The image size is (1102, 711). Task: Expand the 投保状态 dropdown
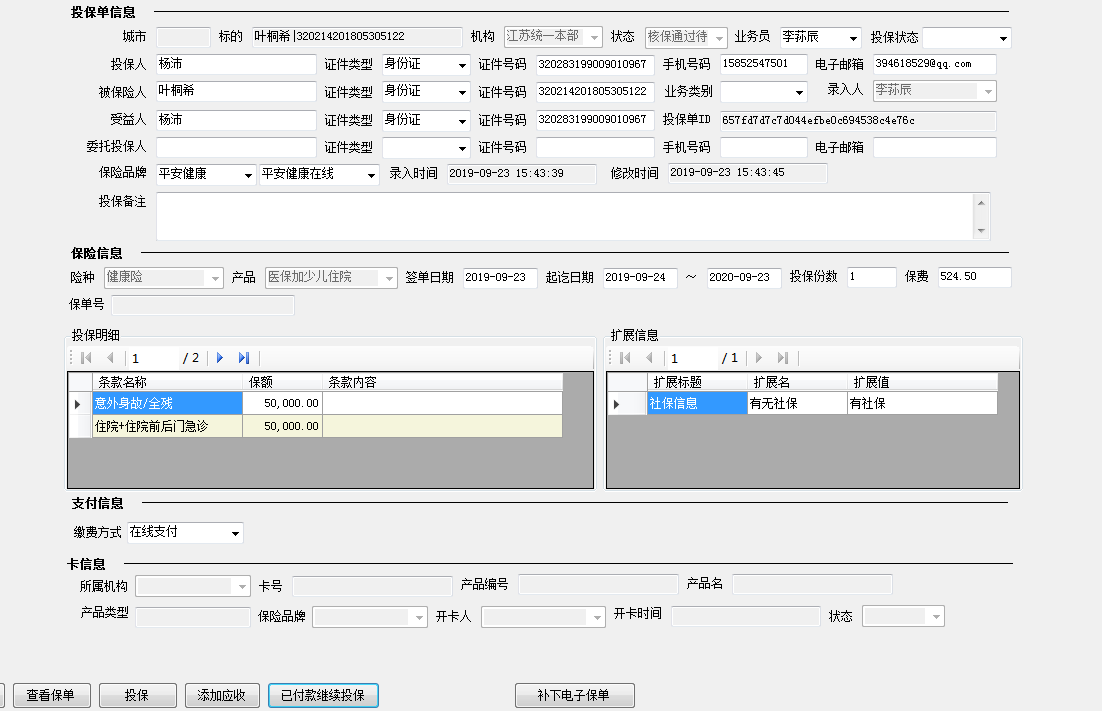pyautogui.click(x=1003, y=38)
